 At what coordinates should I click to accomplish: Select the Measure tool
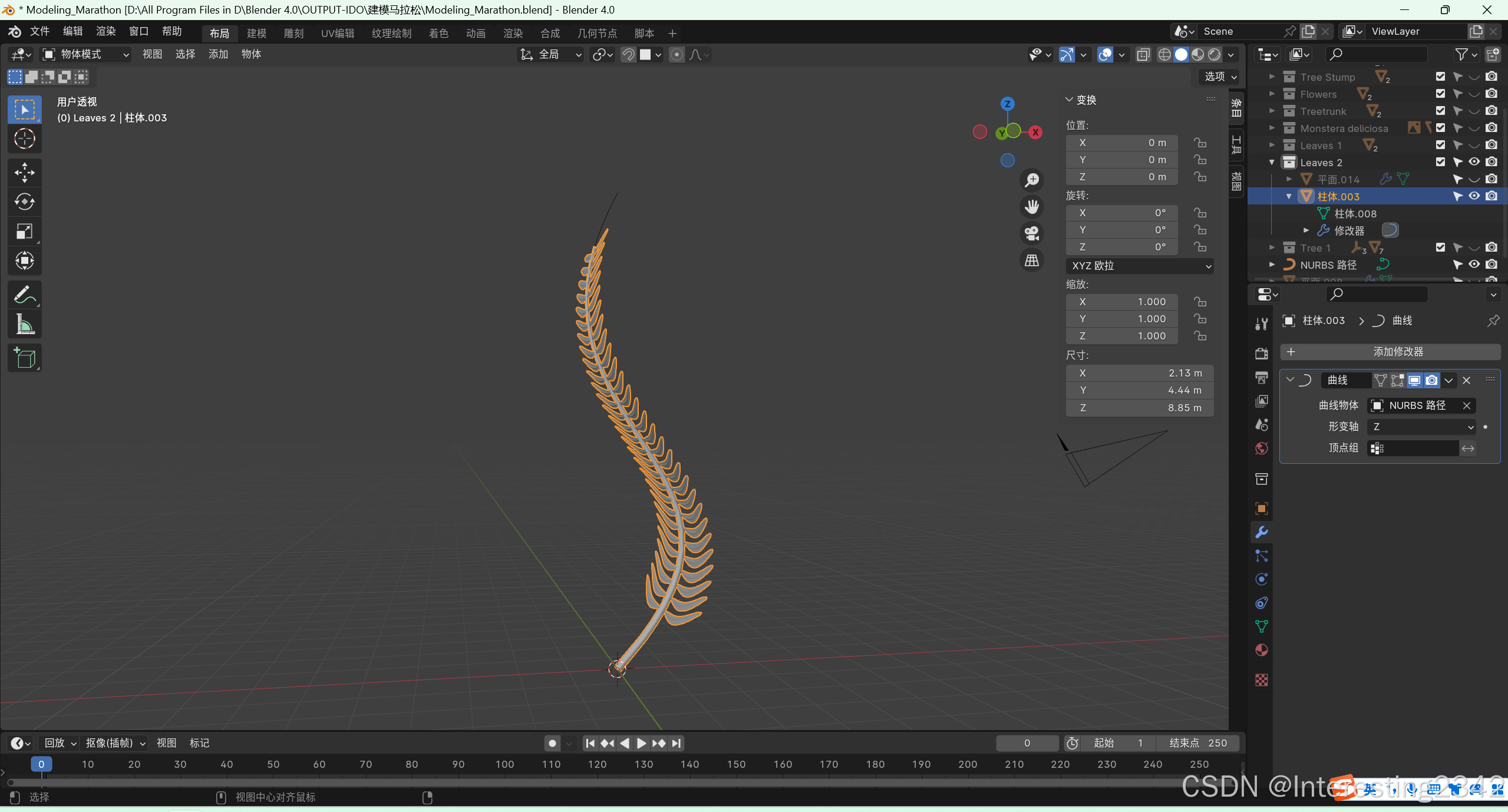tap(24, 324)
